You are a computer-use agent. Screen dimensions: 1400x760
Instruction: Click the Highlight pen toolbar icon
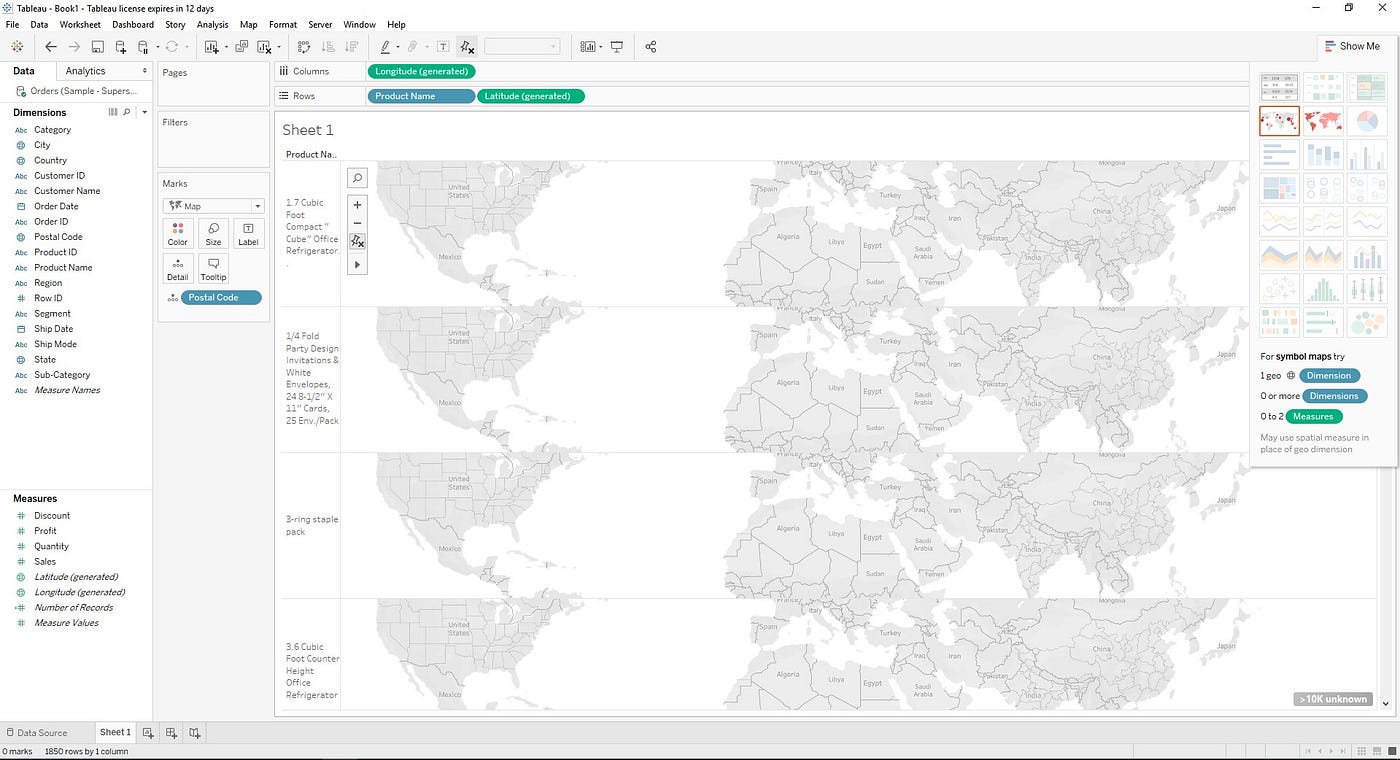(x=385, y=46)
